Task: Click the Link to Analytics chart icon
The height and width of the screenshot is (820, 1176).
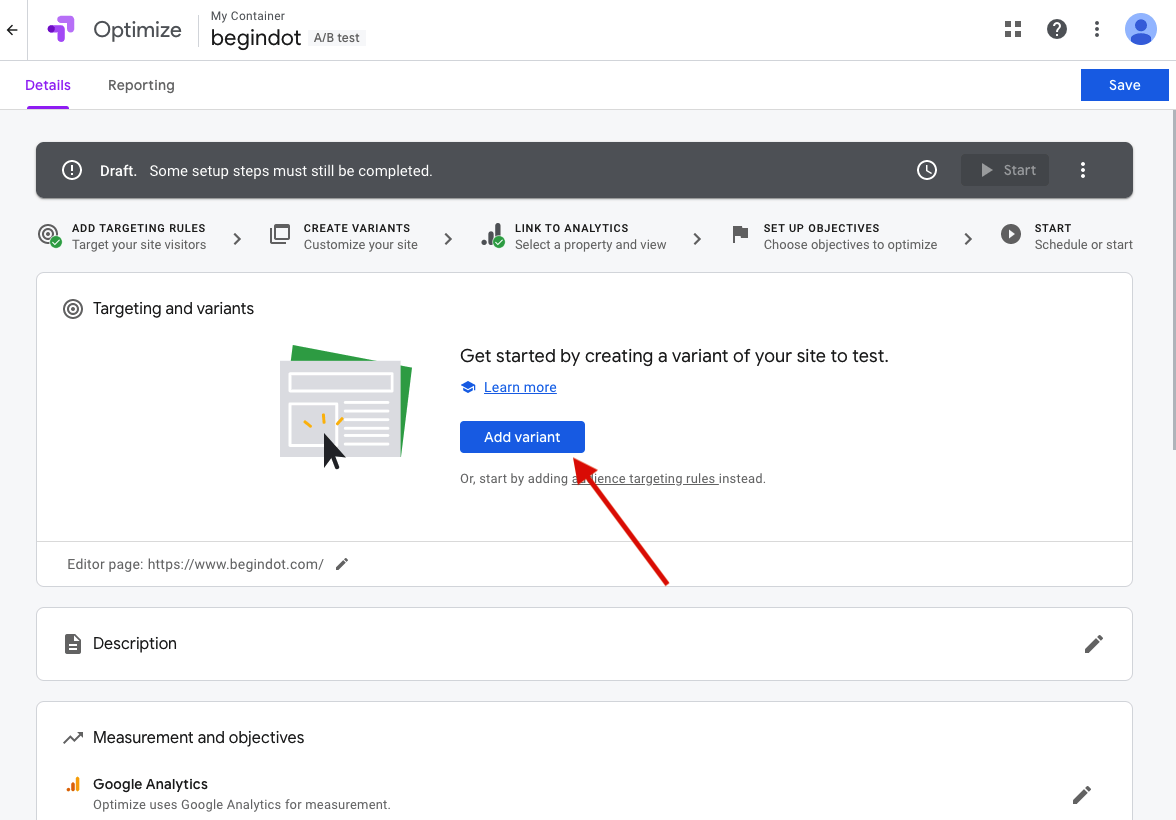Action: (x=493, y=236)
